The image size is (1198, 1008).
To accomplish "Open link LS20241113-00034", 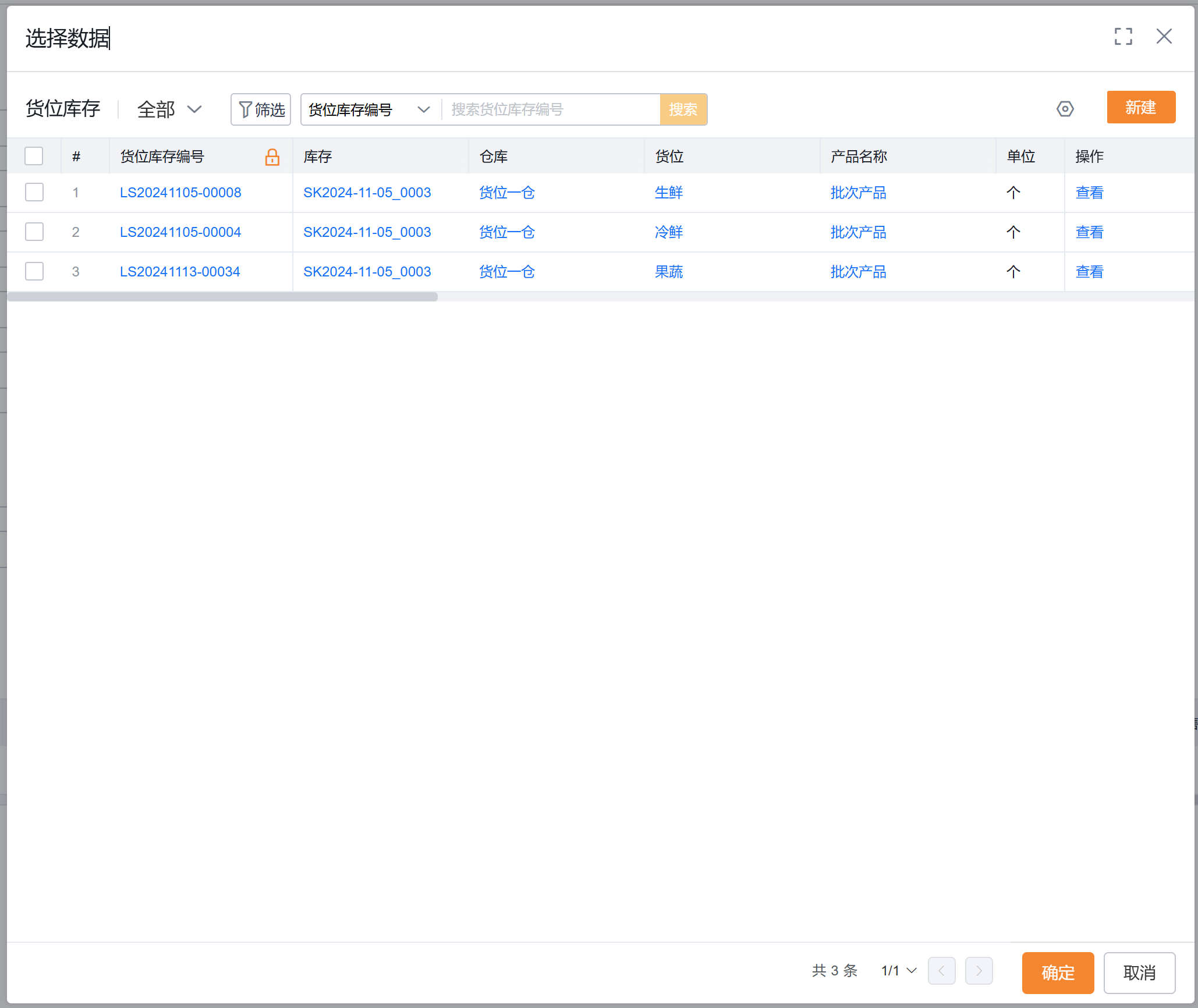I will 180,272.
